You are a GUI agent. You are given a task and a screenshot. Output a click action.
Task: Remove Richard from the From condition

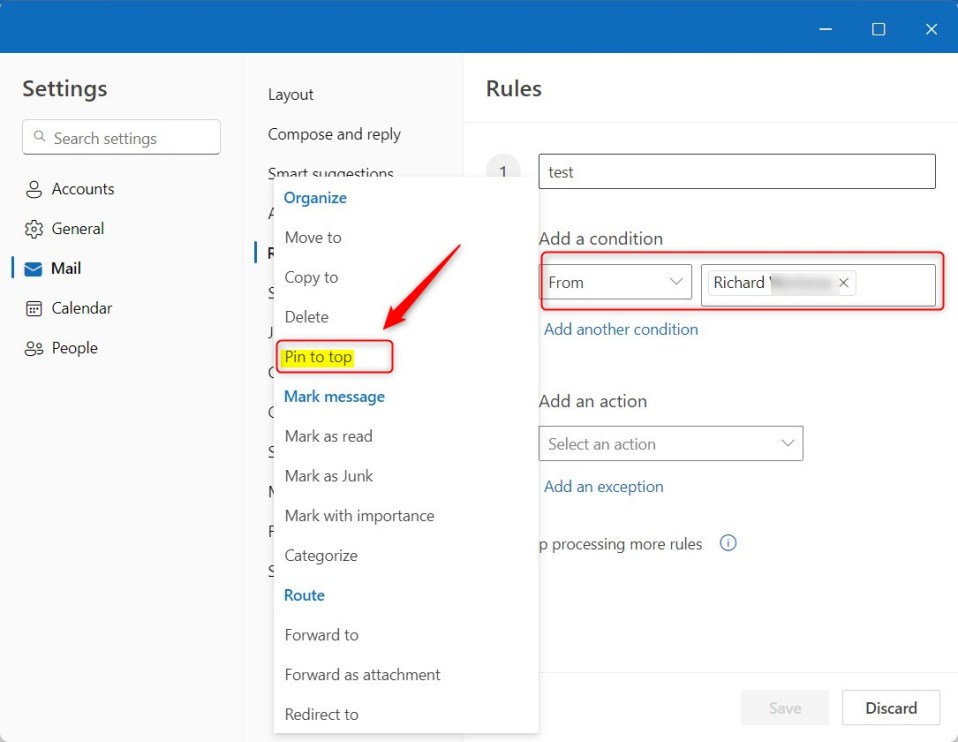[844, 282]
